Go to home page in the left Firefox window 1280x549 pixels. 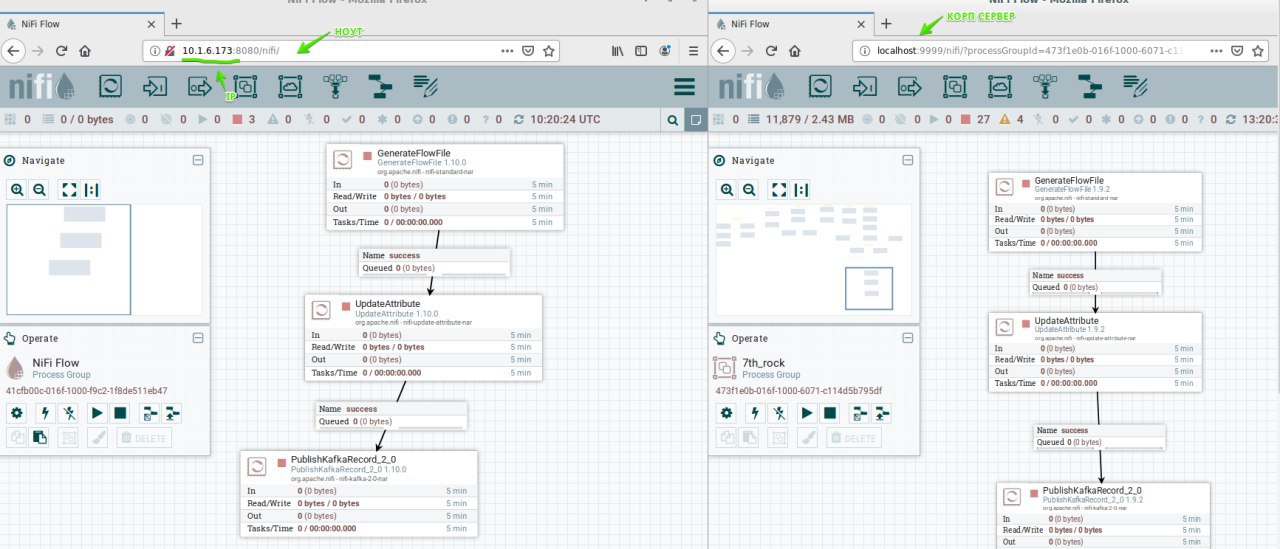(86, 50)
